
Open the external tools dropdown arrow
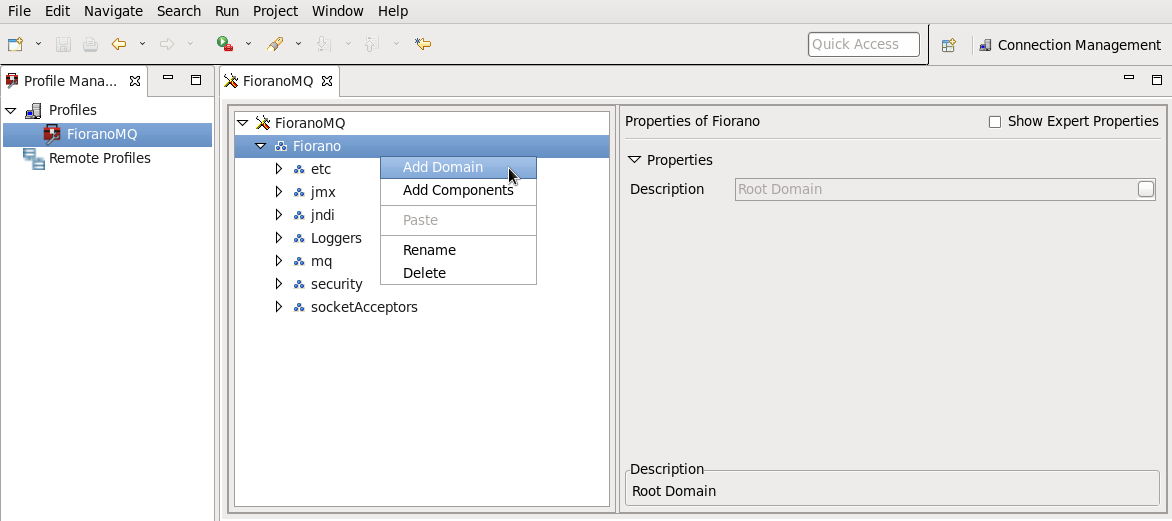click(x=248, y=44)
